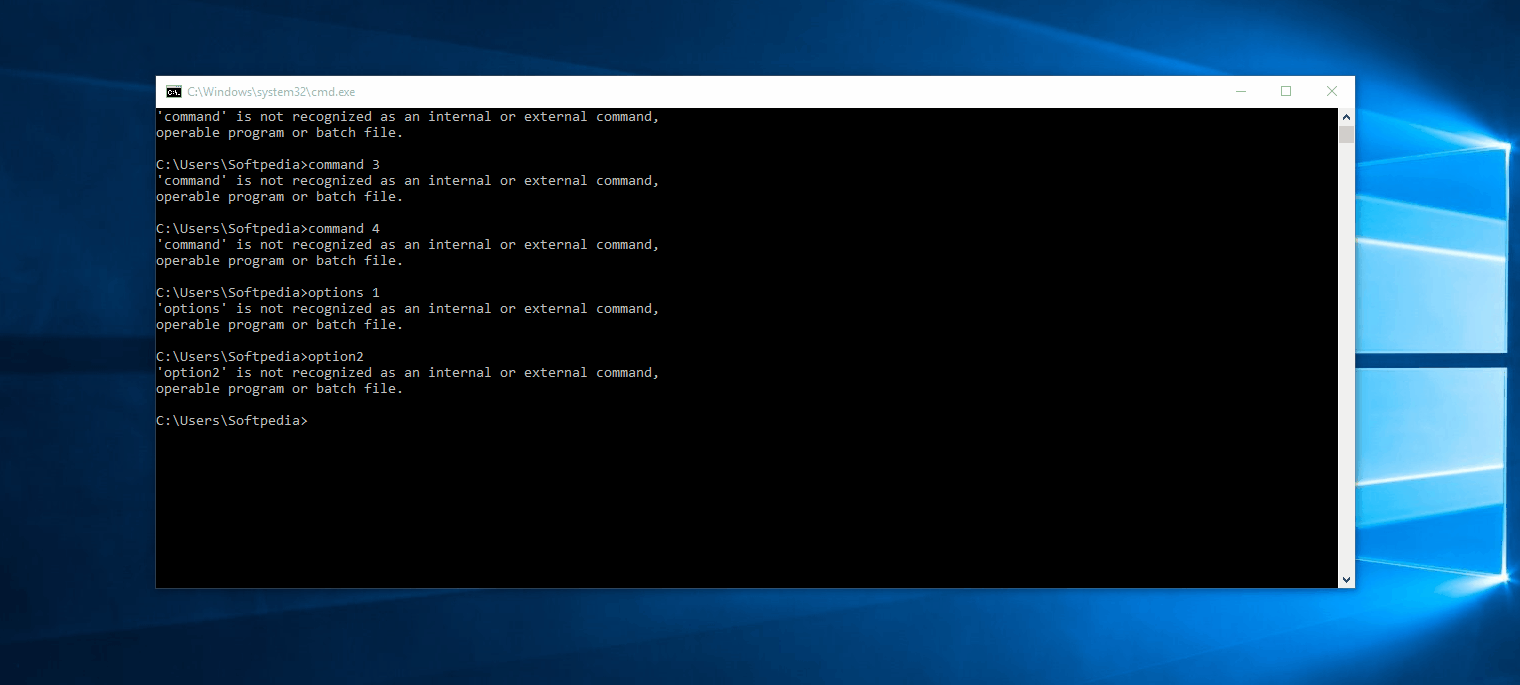This screenshot has height=685, width=1520.
Task: Minimize the Command Prompt window
Action: (1240, 92)
